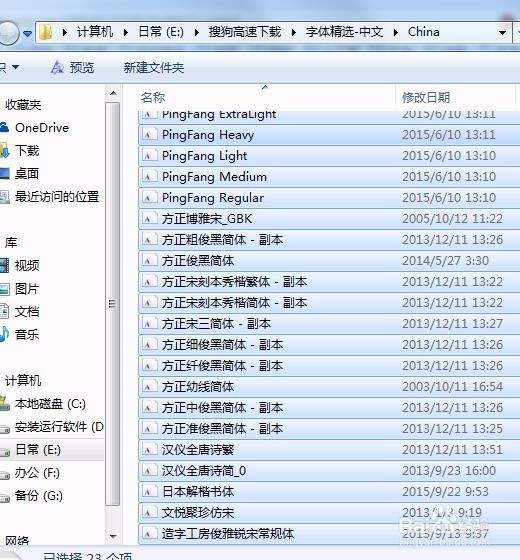Click the date 2005/10/12 11:22
The height and width of the screenshot is (560, 520).
point(452,219)
